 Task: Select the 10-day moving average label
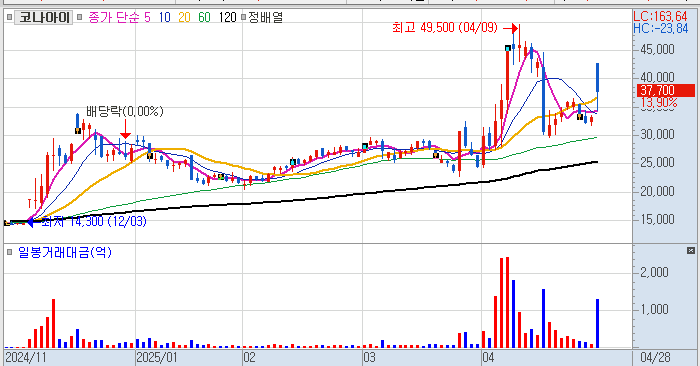[164, 17]
